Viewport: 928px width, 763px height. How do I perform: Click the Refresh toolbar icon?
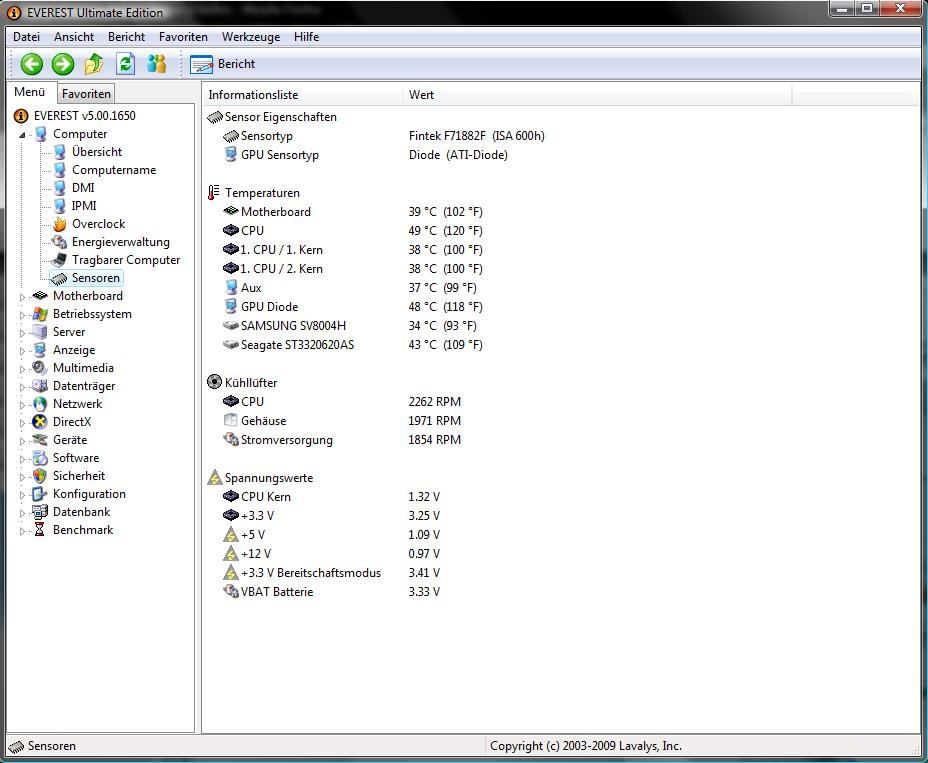[125, 64]
